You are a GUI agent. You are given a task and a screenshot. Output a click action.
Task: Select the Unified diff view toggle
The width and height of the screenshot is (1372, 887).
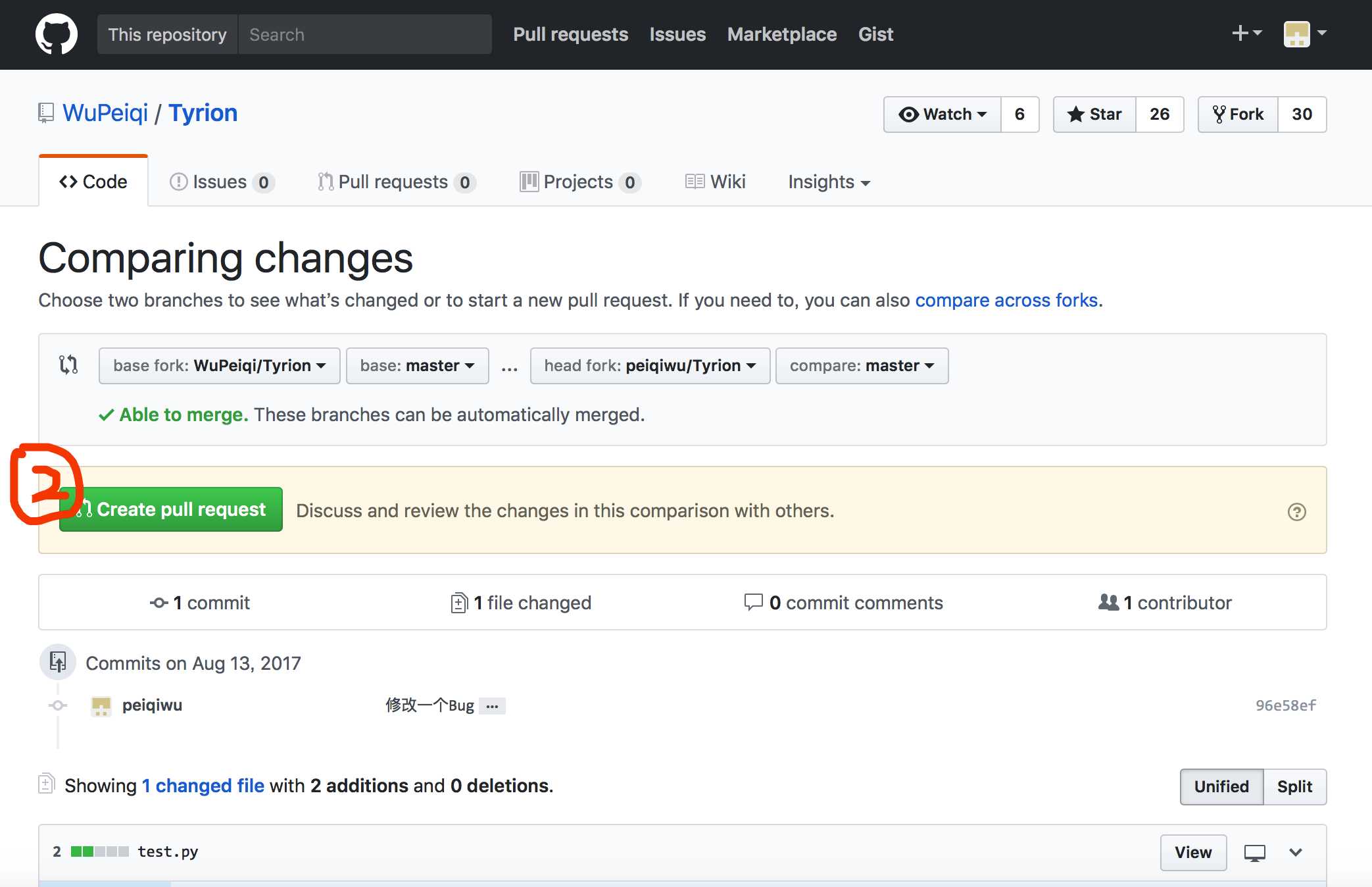click(1221, 786)
